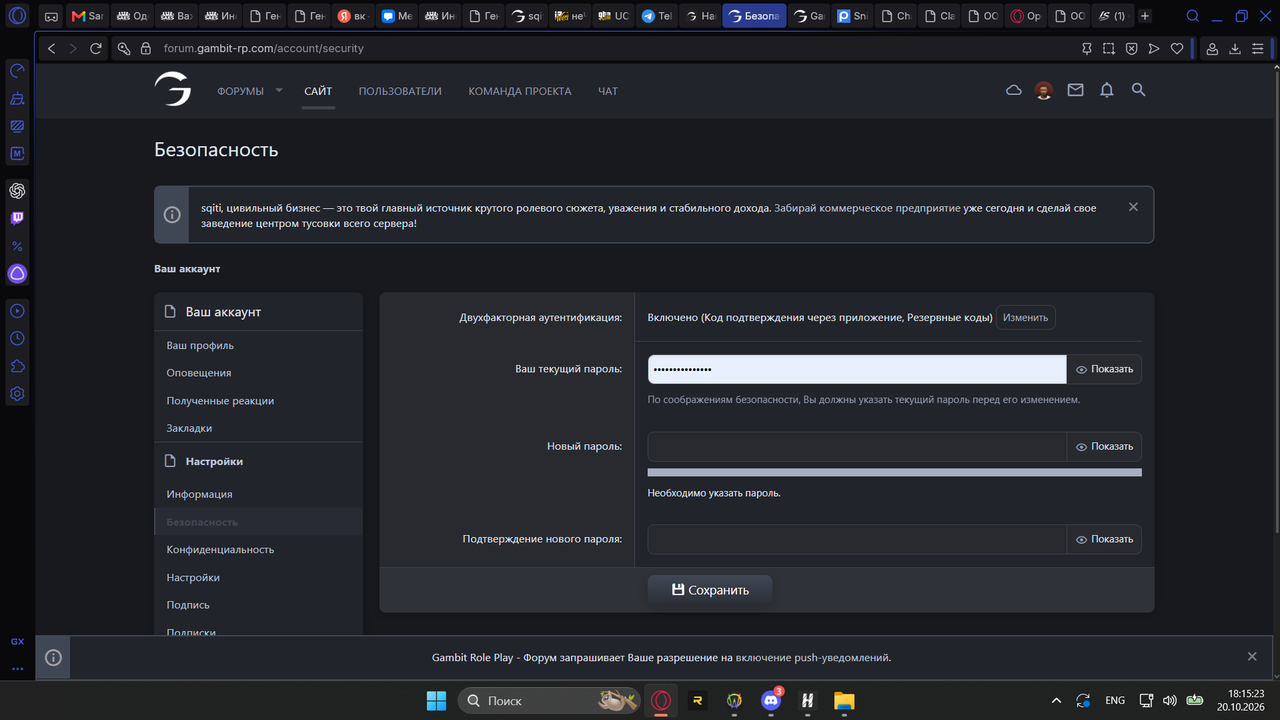Open the Twitch sidebar panel

17,218
